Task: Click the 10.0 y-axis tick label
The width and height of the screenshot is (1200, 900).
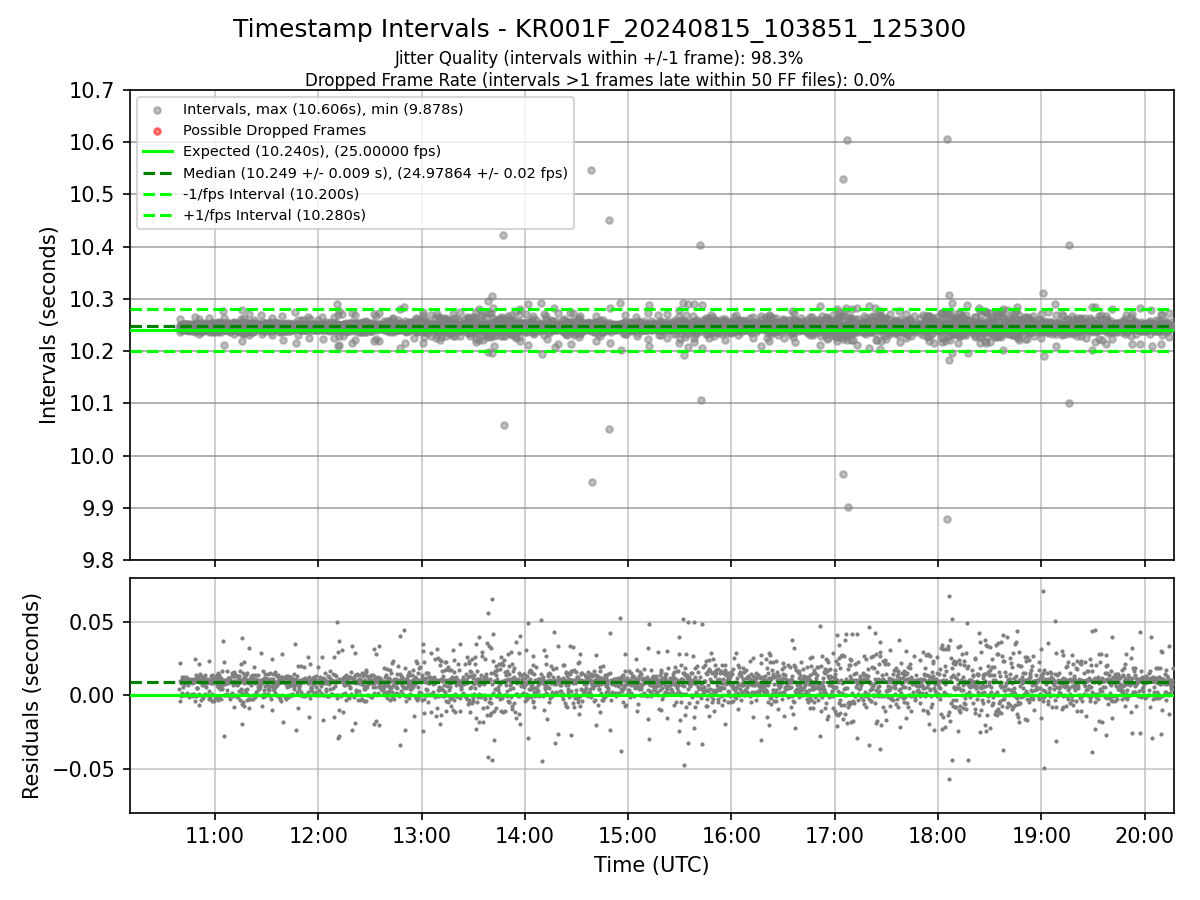Action: tap(93, 456)
